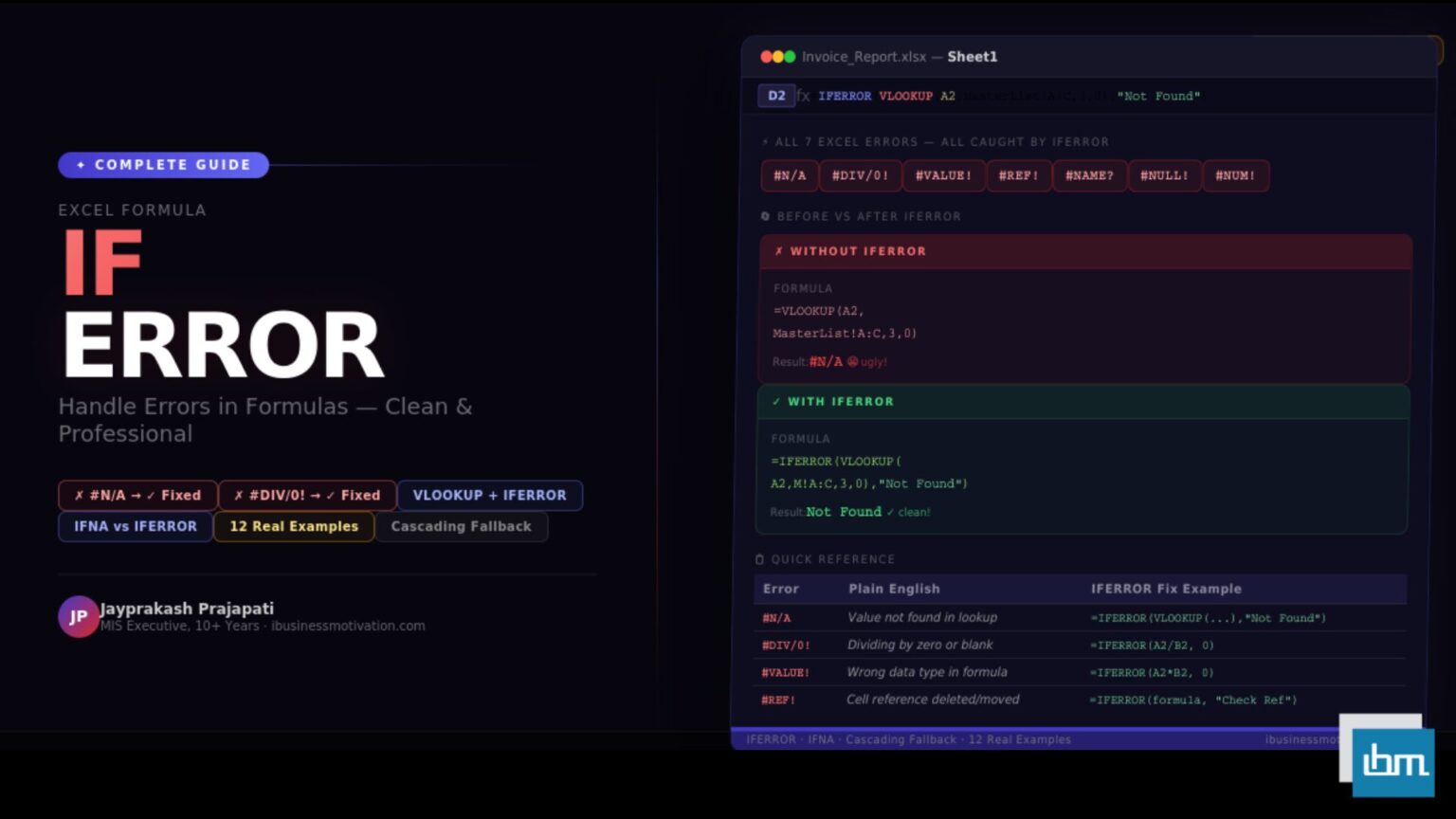
Task: Click the JP author avatar
Action: tap(78, 616)
